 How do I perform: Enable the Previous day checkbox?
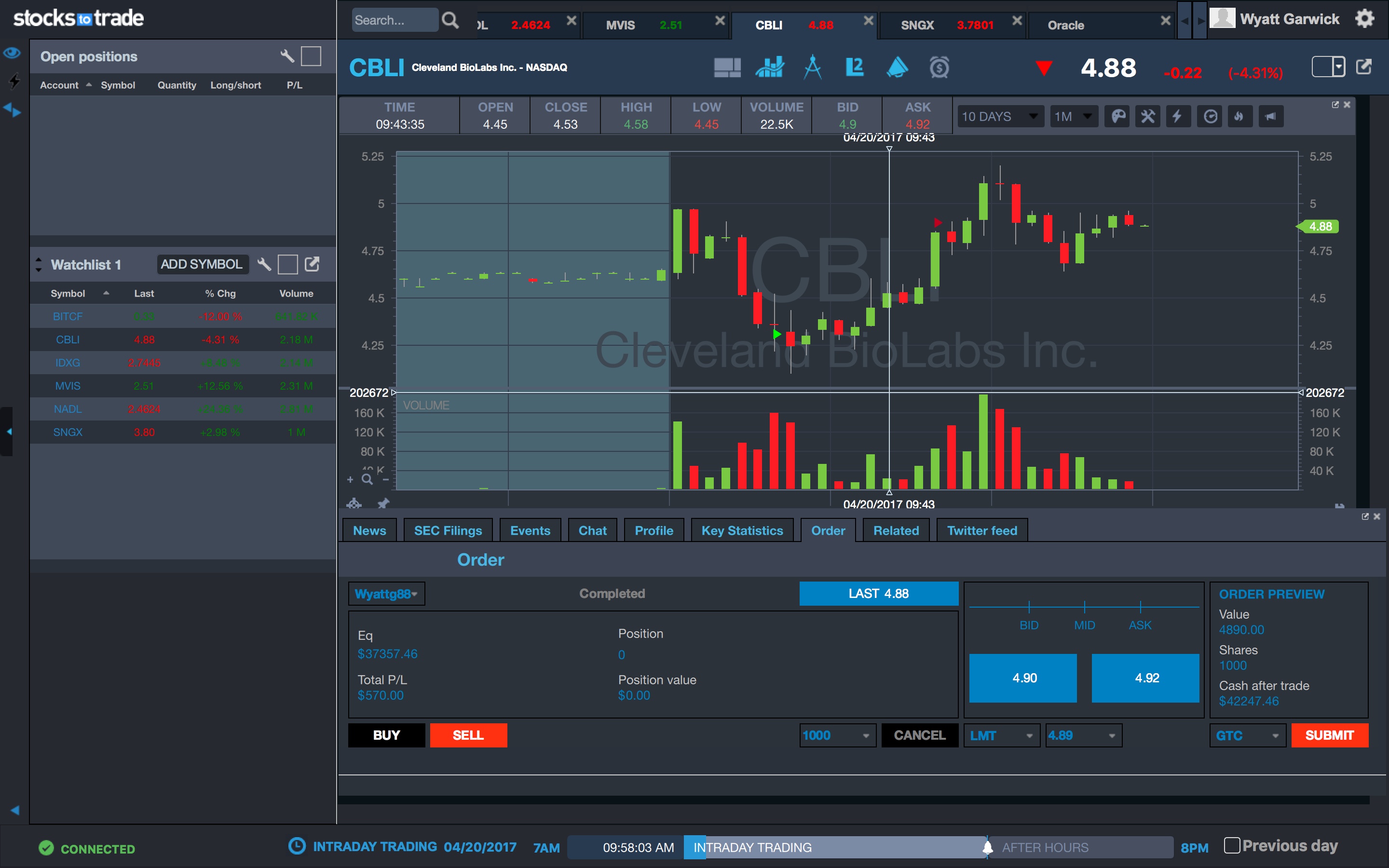point(1231,845)
